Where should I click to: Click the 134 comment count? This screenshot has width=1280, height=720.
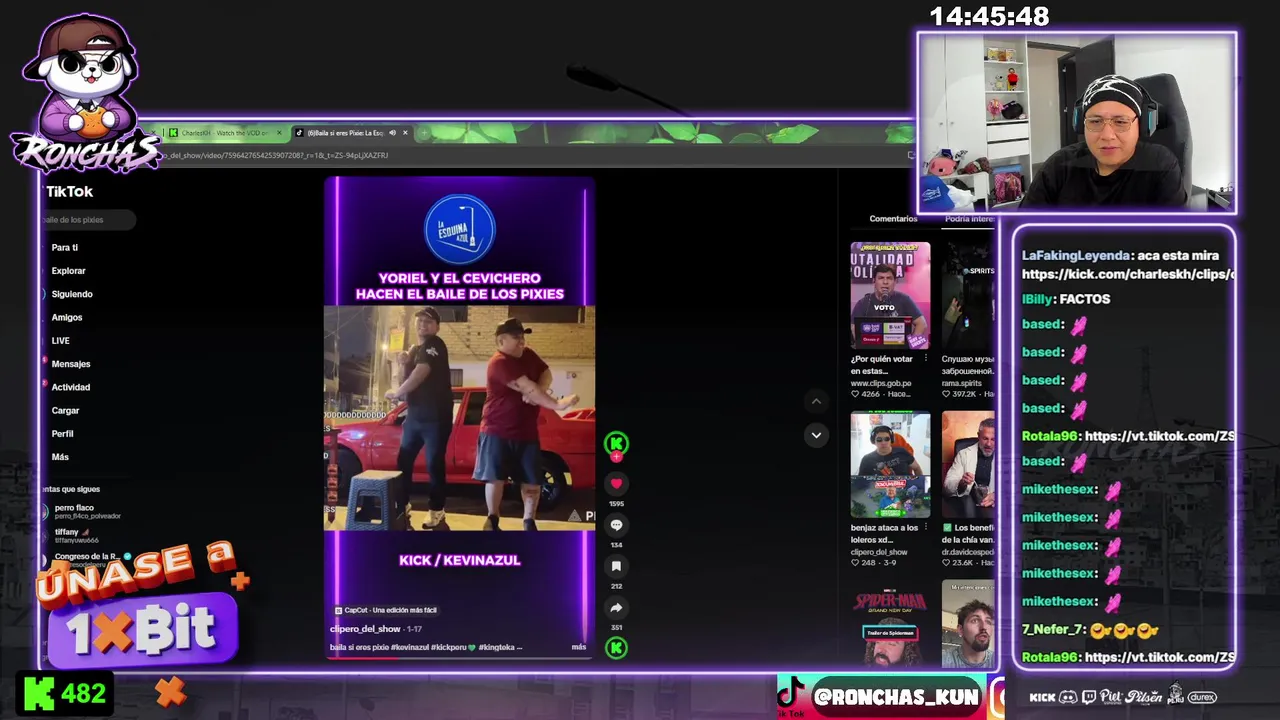[616, 545]
